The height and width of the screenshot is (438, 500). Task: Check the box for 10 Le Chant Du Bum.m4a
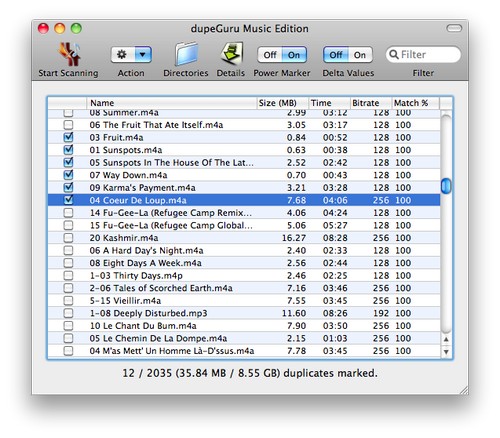[x=68, y=326]
